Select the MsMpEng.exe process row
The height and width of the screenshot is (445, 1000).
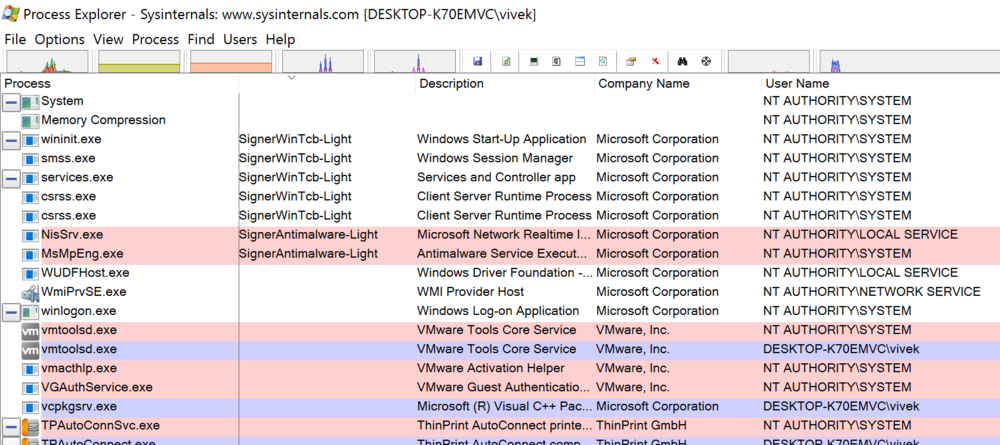[82, 254]
